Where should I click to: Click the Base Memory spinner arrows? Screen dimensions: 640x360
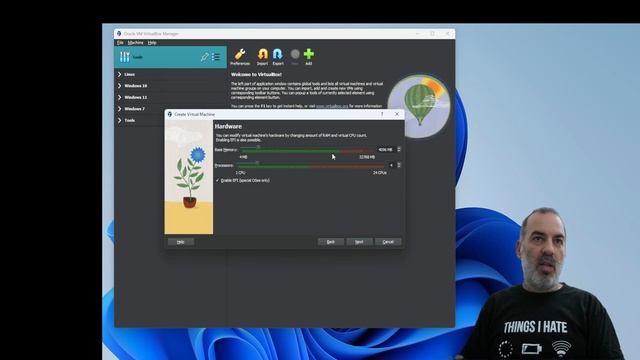pyautogui.click(x=399, y=150)
